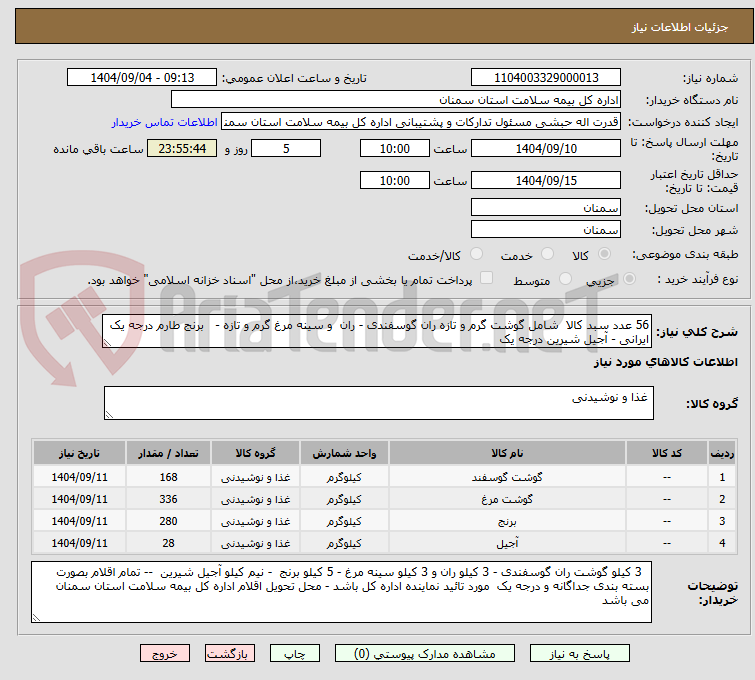
Task: Select the 'خدمت' radio button
Action: pyautogui.click(x=547, y=254)
